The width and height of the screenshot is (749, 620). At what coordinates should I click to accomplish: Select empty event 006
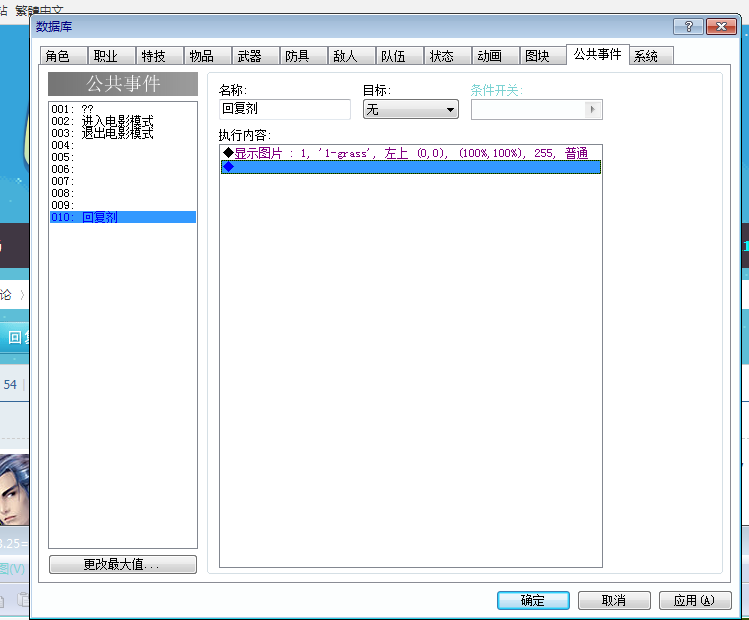[123, 169]
